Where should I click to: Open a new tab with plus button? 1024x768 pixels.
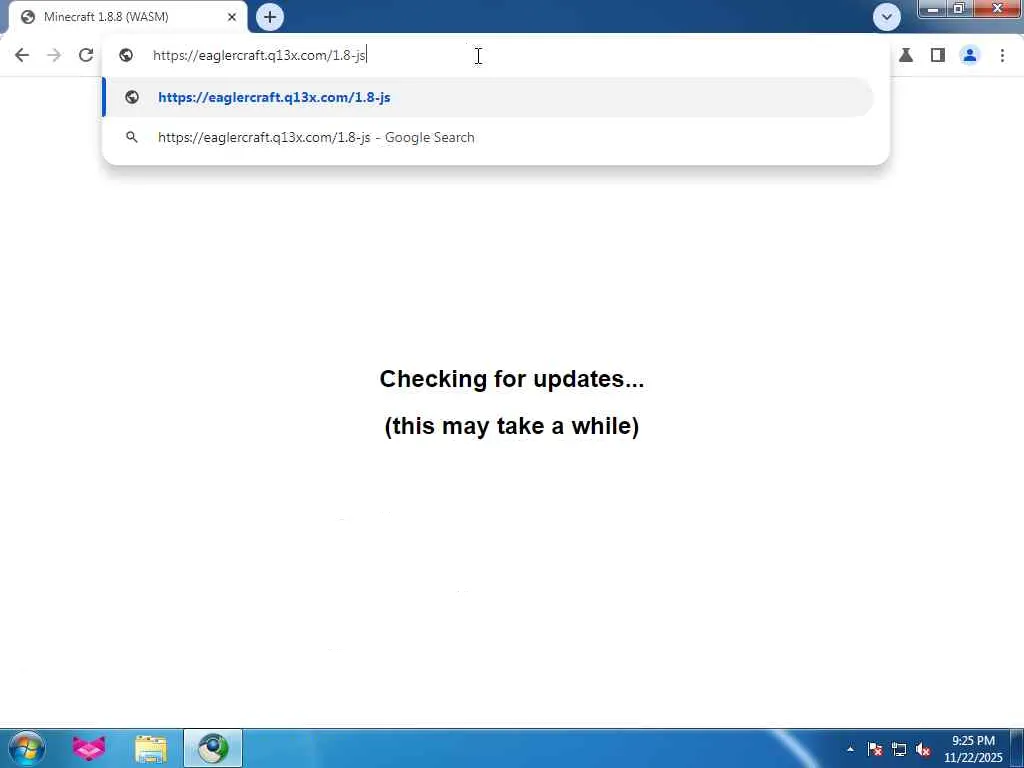click(270, 17)
